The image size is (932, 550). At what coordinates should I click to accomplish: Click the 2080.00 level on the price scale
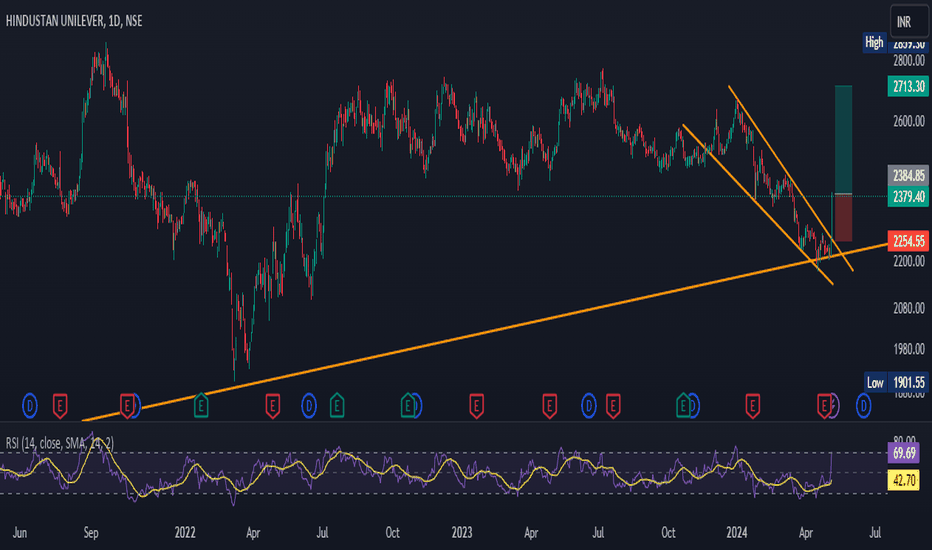909,308
